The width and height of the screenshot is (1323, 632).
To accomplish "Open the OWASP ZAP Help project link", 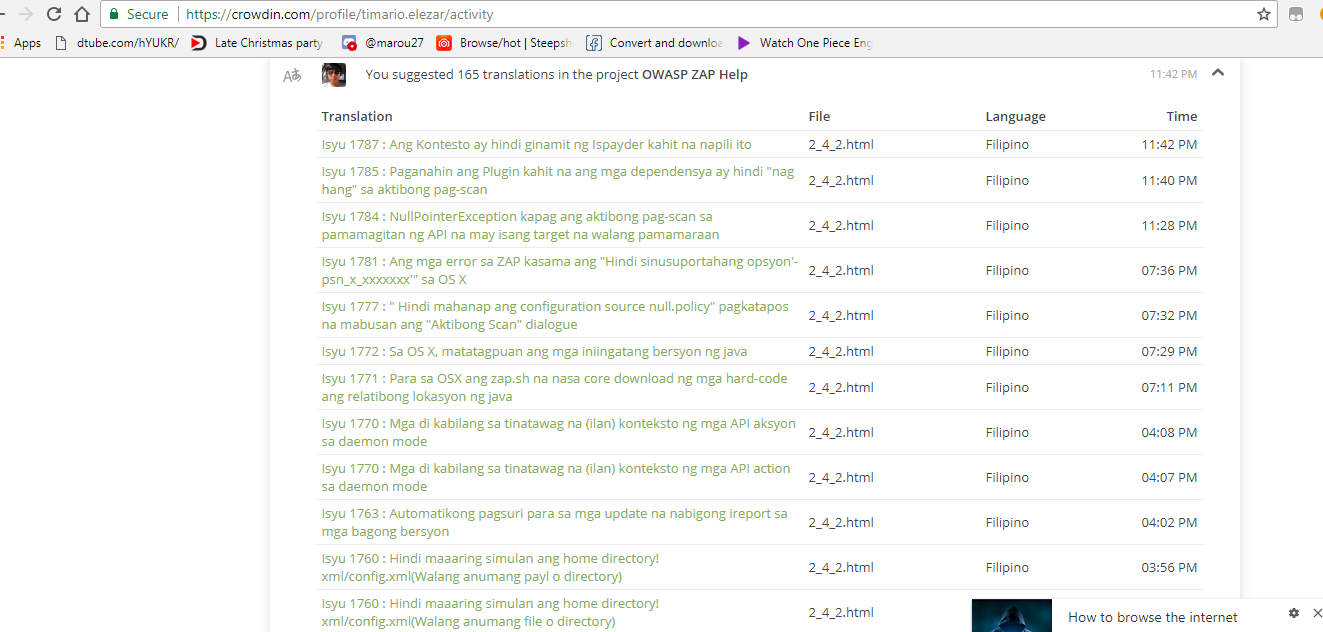I will (x=695, y=74).
